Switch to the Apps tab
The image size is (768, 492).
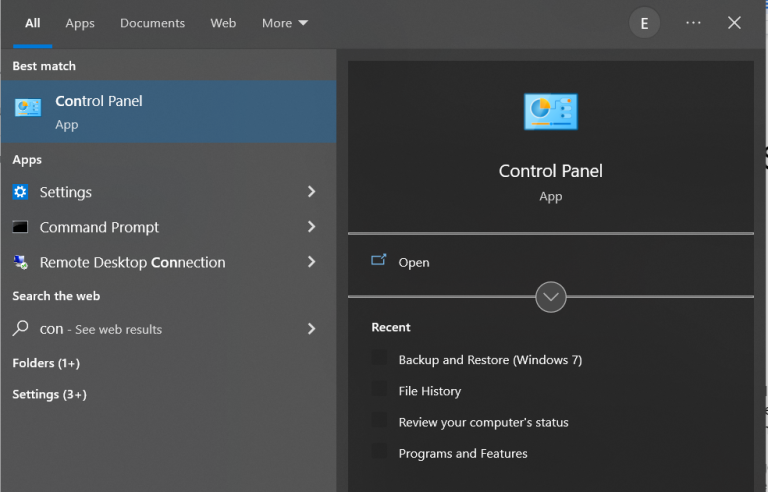pyautogui.click(x=80, y=23)
